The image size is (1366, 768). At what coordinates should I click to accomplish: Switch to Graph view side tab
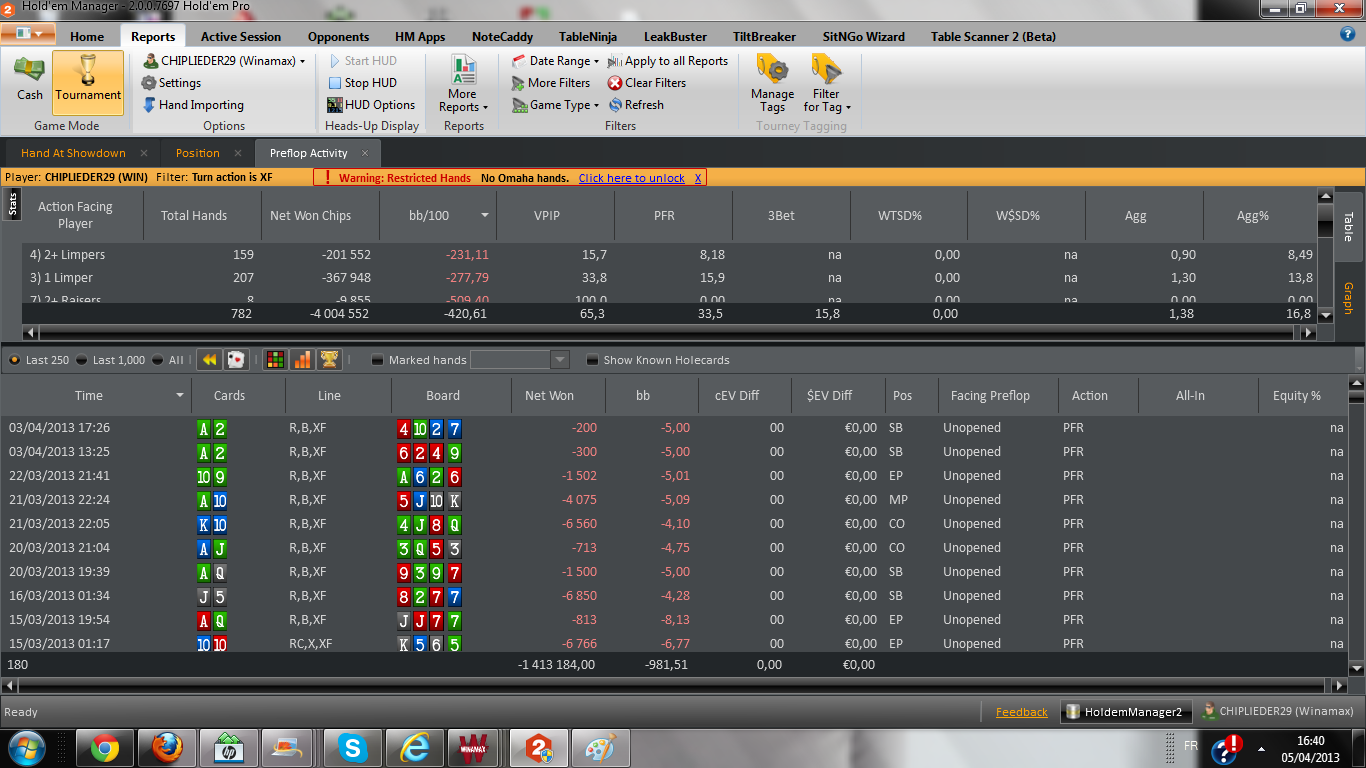point(1347,298)
